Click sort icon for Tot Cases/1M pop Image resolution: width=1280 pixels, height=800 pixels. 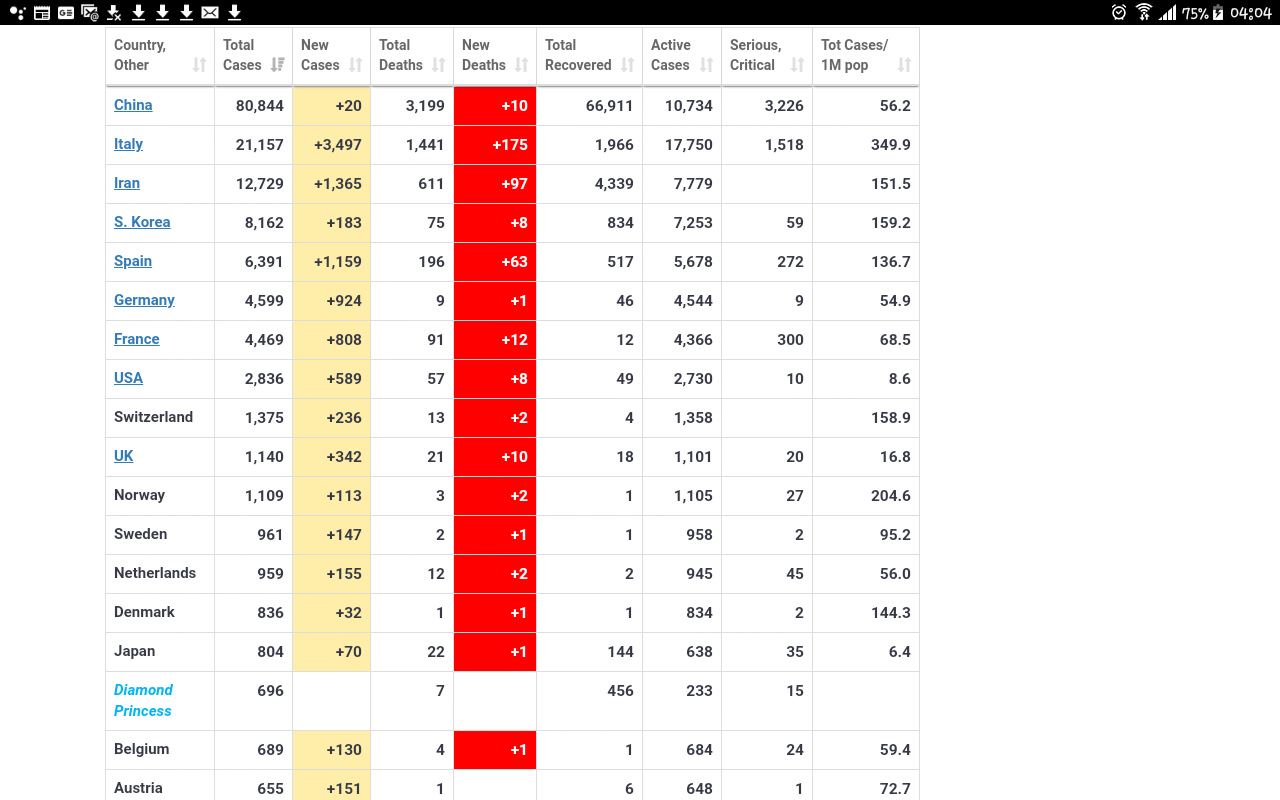coord(905,65)
